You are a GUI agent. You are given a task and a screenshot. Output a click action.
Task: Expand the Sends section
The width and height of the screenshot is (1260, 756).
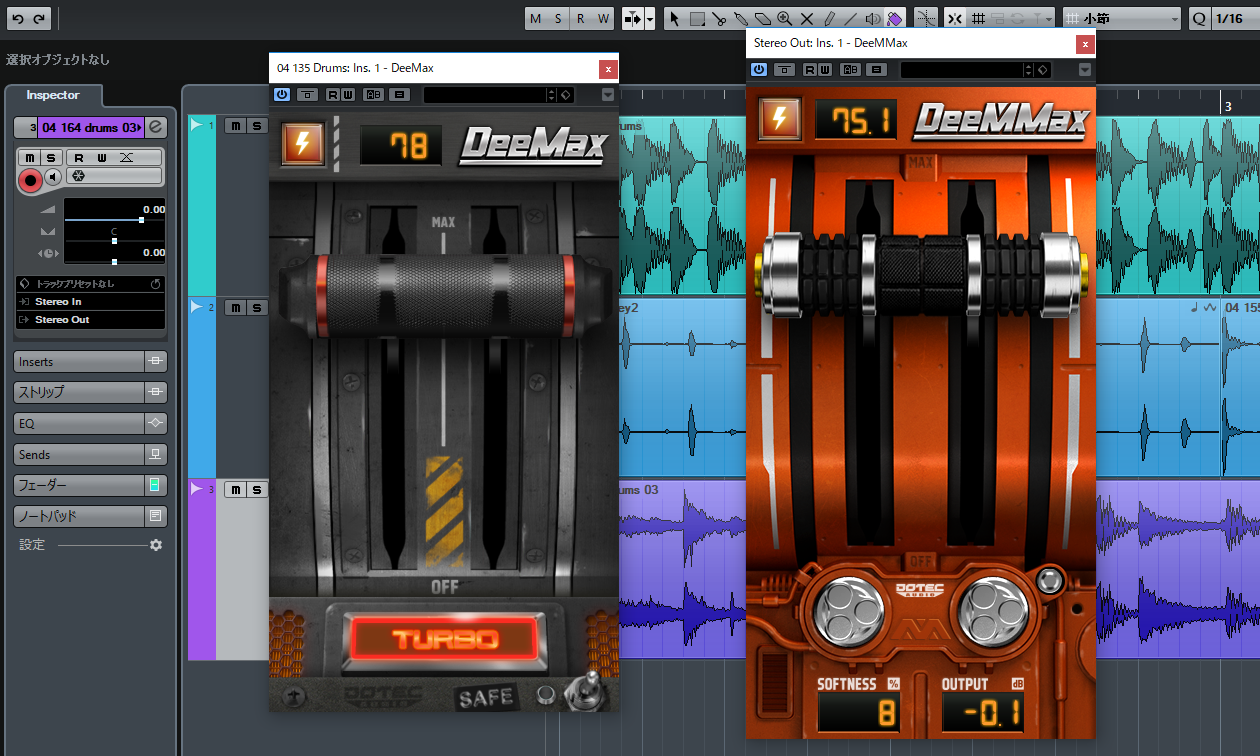click(79, 455)
